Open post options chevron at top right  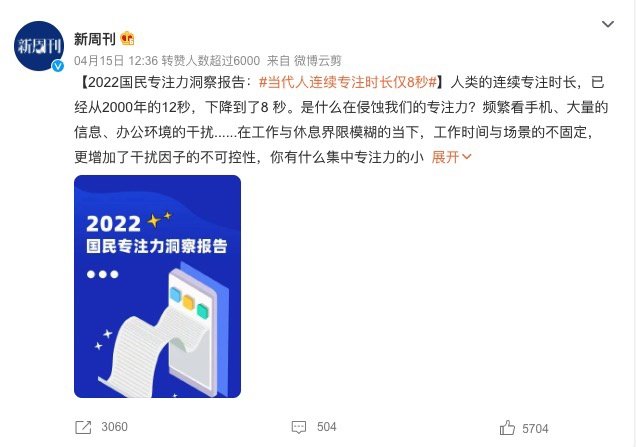point(608,24)
